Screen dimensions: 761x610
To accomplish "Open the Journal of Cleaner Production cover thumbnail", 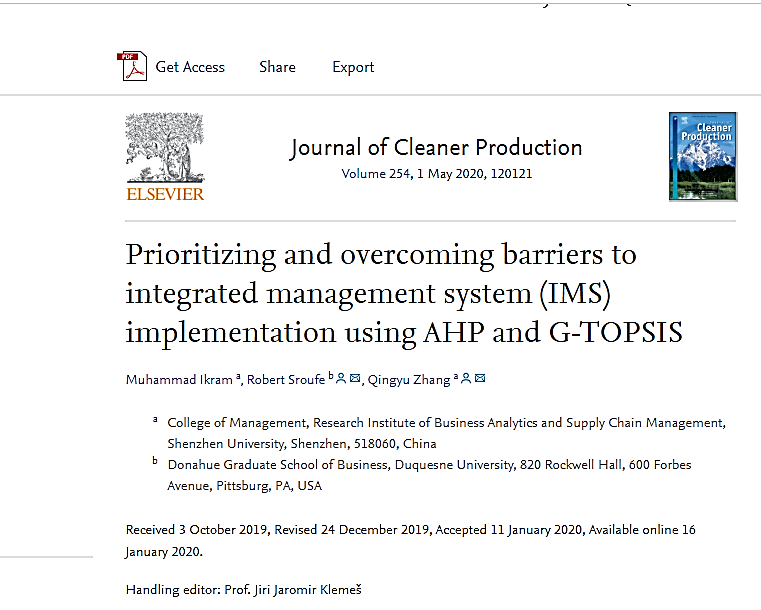I will point(702,157).
